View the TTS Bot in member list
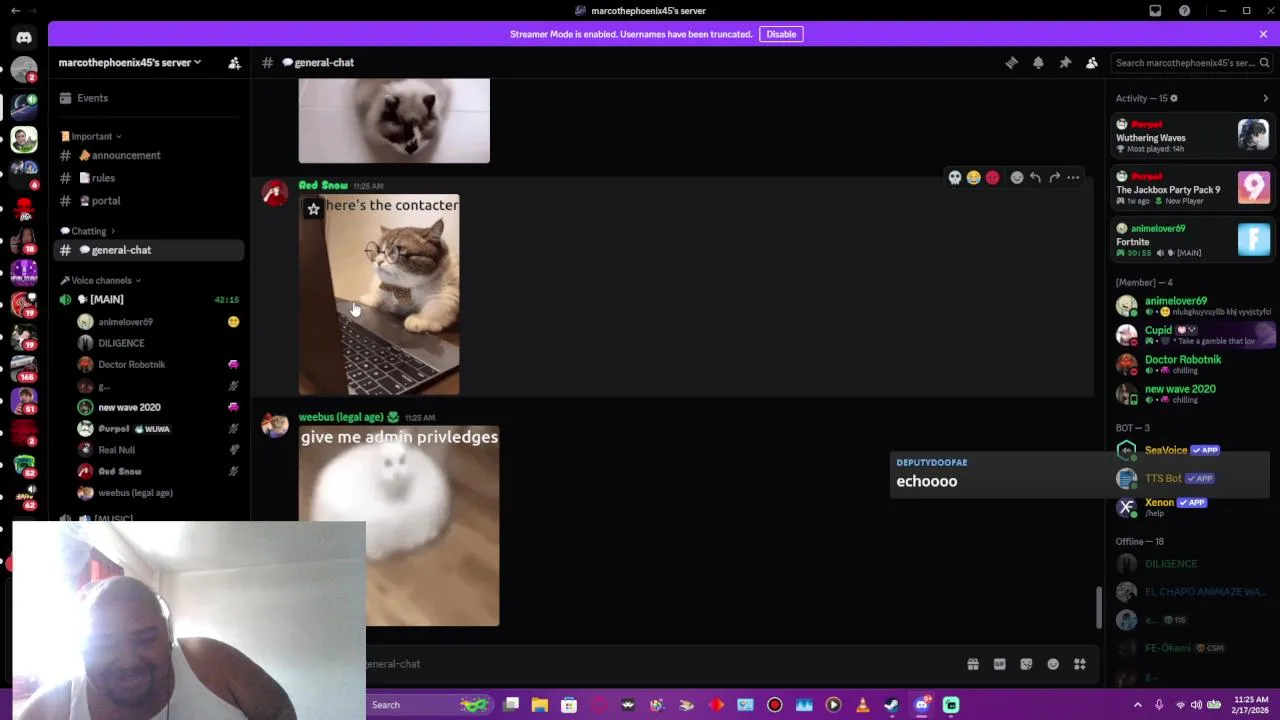The width and height of the screenshot is (1280, 720). pos(1192,478)
